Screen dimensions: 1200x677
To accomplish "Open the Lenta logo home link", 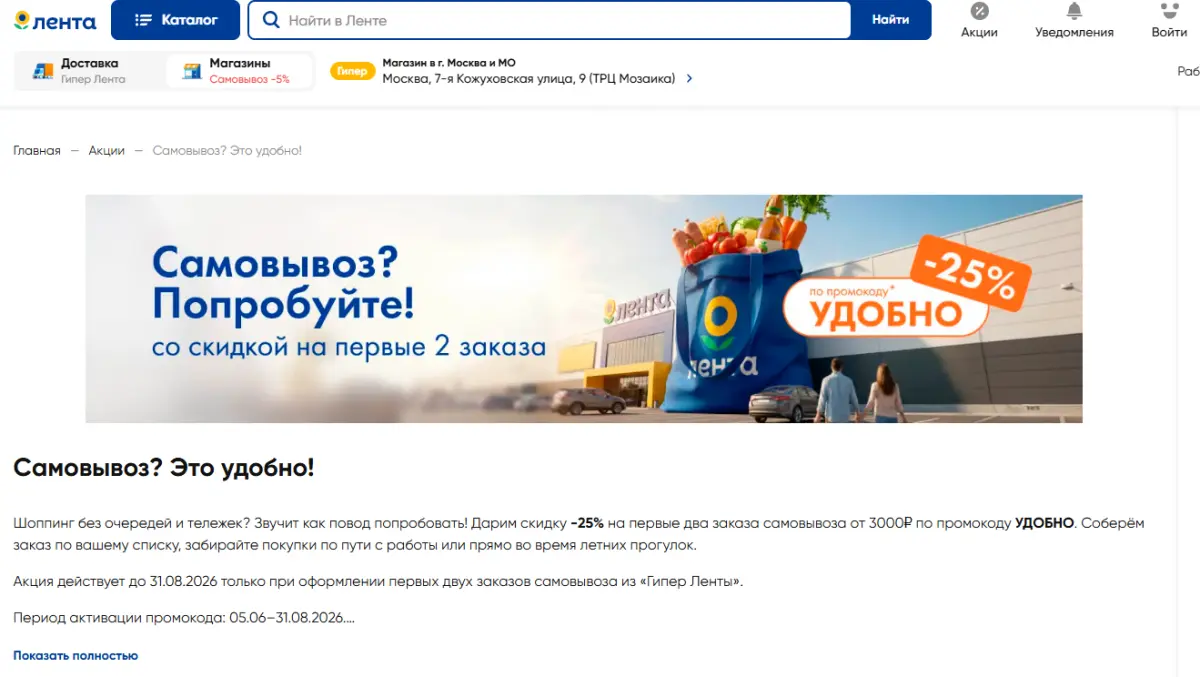I will pyautogui.click(x=55, y=20).
